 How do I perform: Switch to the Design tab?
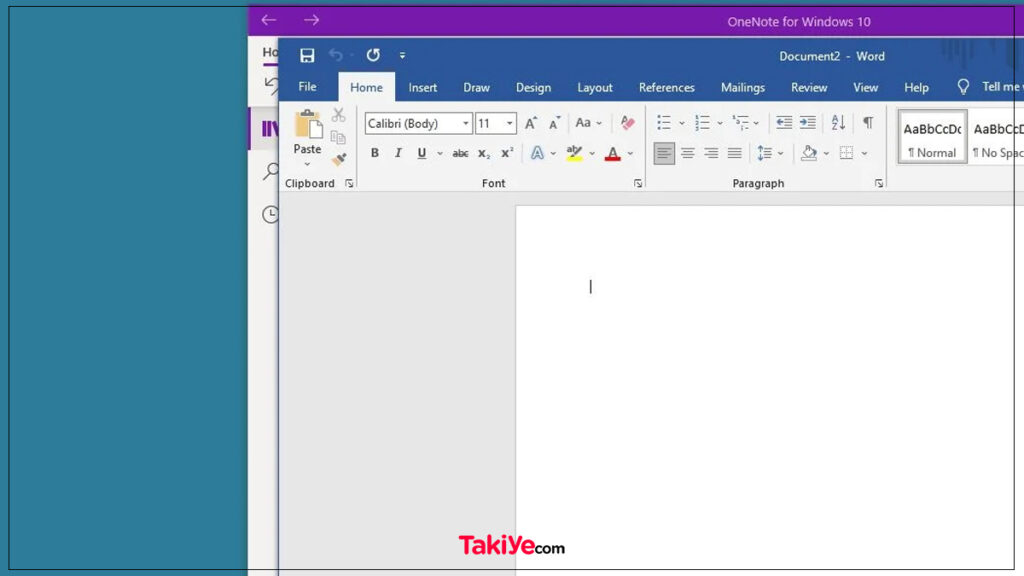[534, 88]
